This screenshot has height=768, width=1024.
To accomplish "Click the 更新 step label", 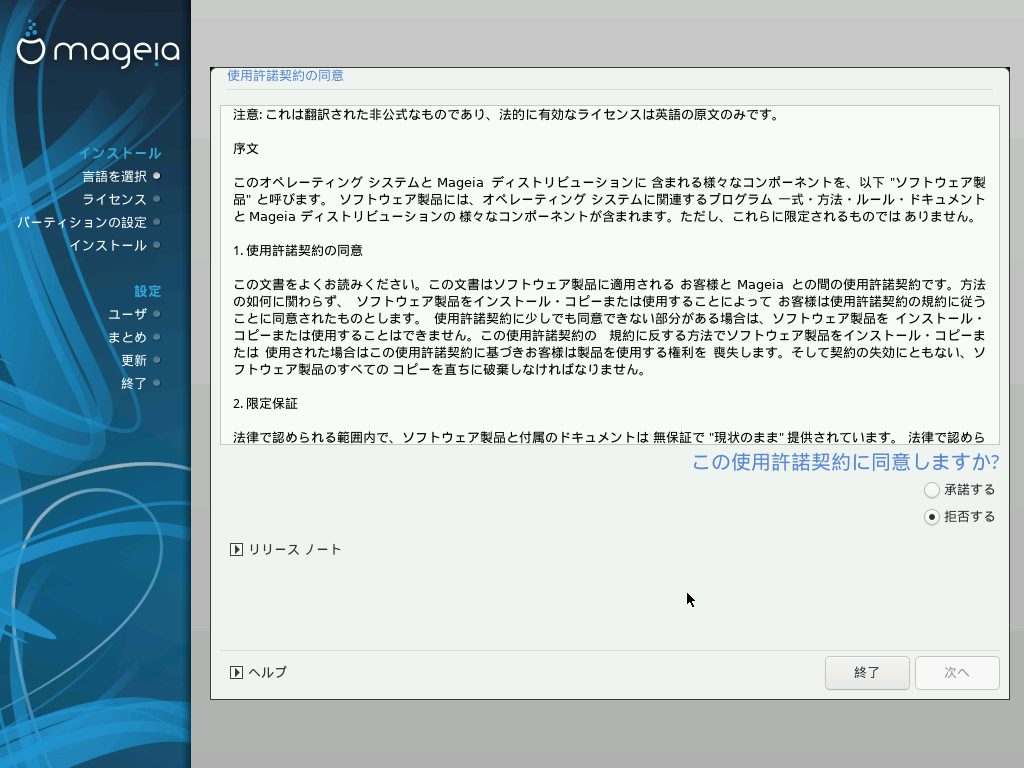I will (x=134, y=360).
